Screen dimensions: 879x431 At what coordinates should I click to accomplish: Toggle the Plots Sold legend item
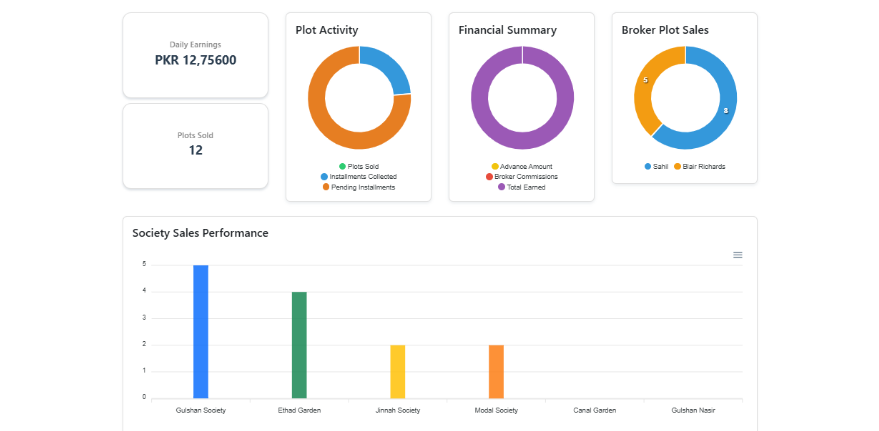[358, 166]
